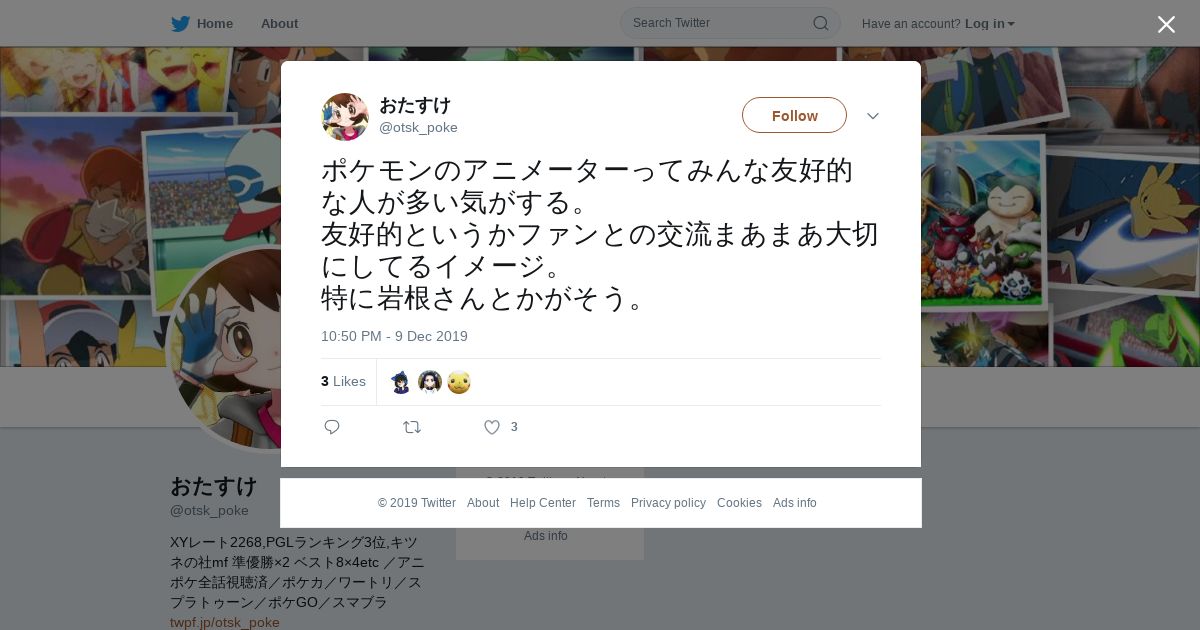Viewport: 1200px width, 630px height.
Task: Open the tweet author's avatar
Action: coord(345,117)
